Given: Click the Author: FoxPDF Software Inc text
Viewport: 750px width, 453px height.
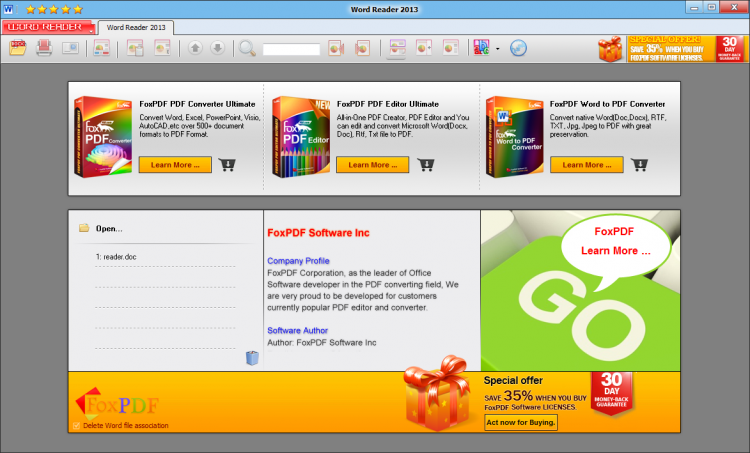Looking at the screenshot, I should (321, 343).
